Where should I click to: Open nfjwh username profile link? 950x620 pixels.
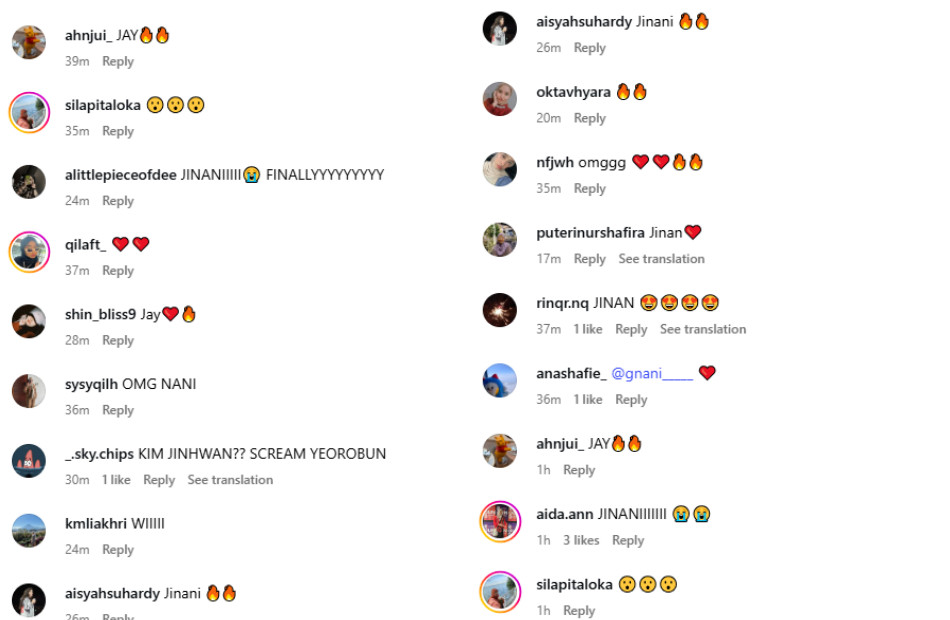pyautogui.click(x=555, y=162)
